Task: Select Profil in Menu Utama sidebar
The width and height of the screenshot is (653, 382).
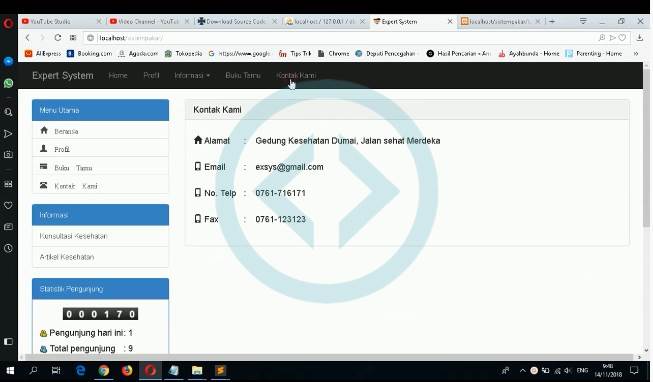Action: click(x=100, y=149)
